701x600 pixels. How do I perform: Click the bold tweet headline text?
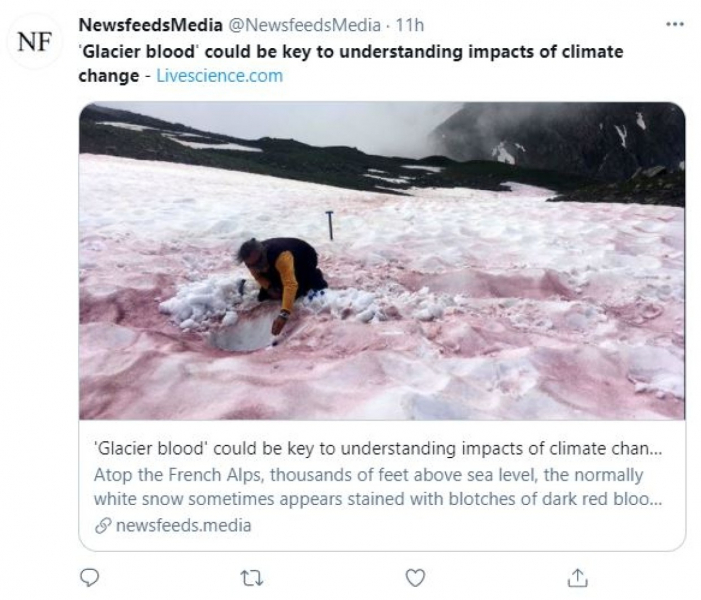(350, 51)
